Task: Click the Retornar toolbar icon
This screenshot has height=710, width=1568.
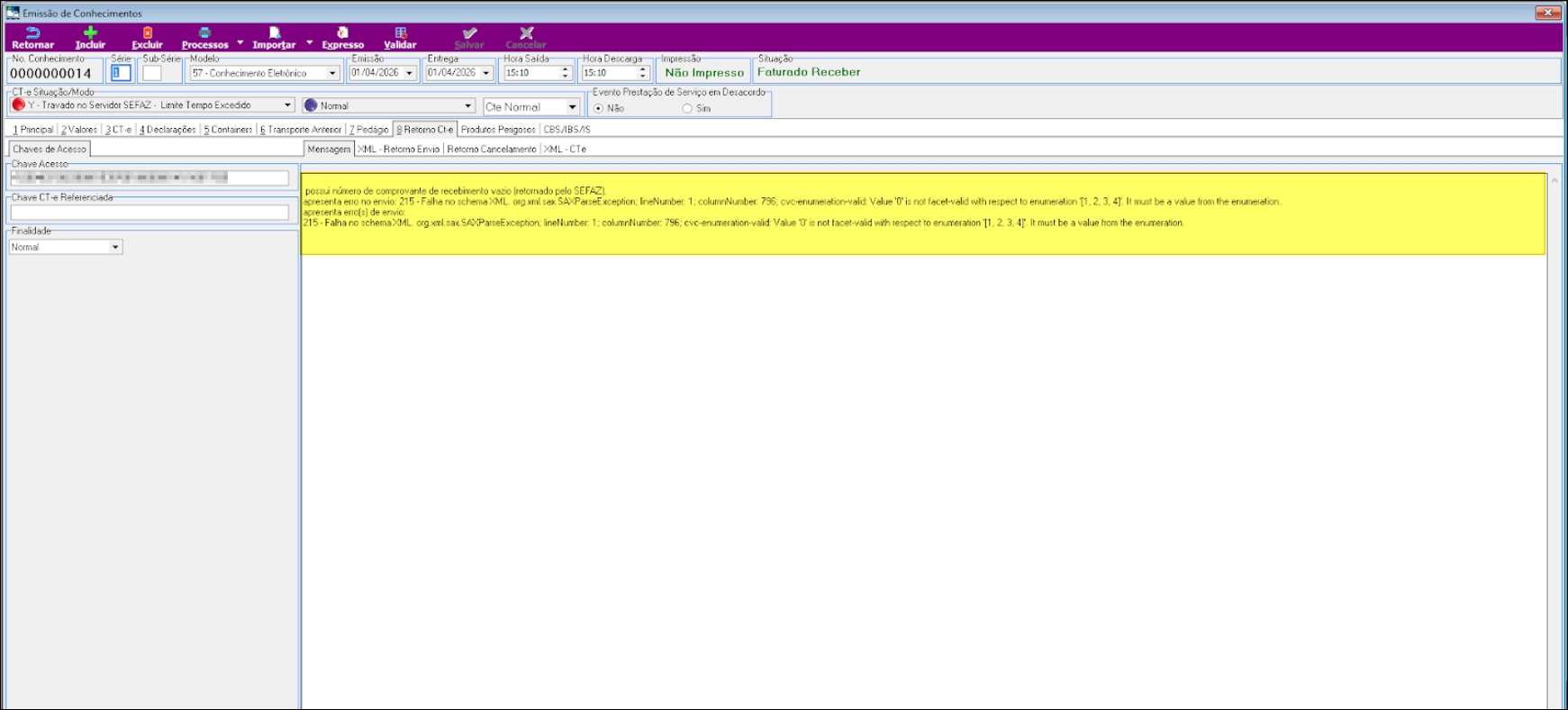Action: tap(32, 33)
